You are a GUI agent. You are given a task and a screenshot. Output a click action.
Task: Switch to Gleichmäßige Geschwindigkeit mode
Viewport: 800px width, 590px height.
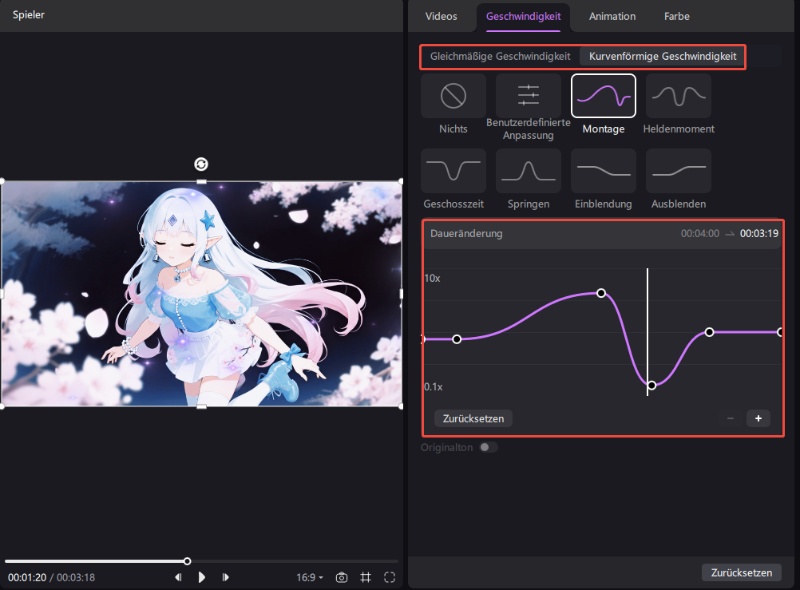coord(500,57)
